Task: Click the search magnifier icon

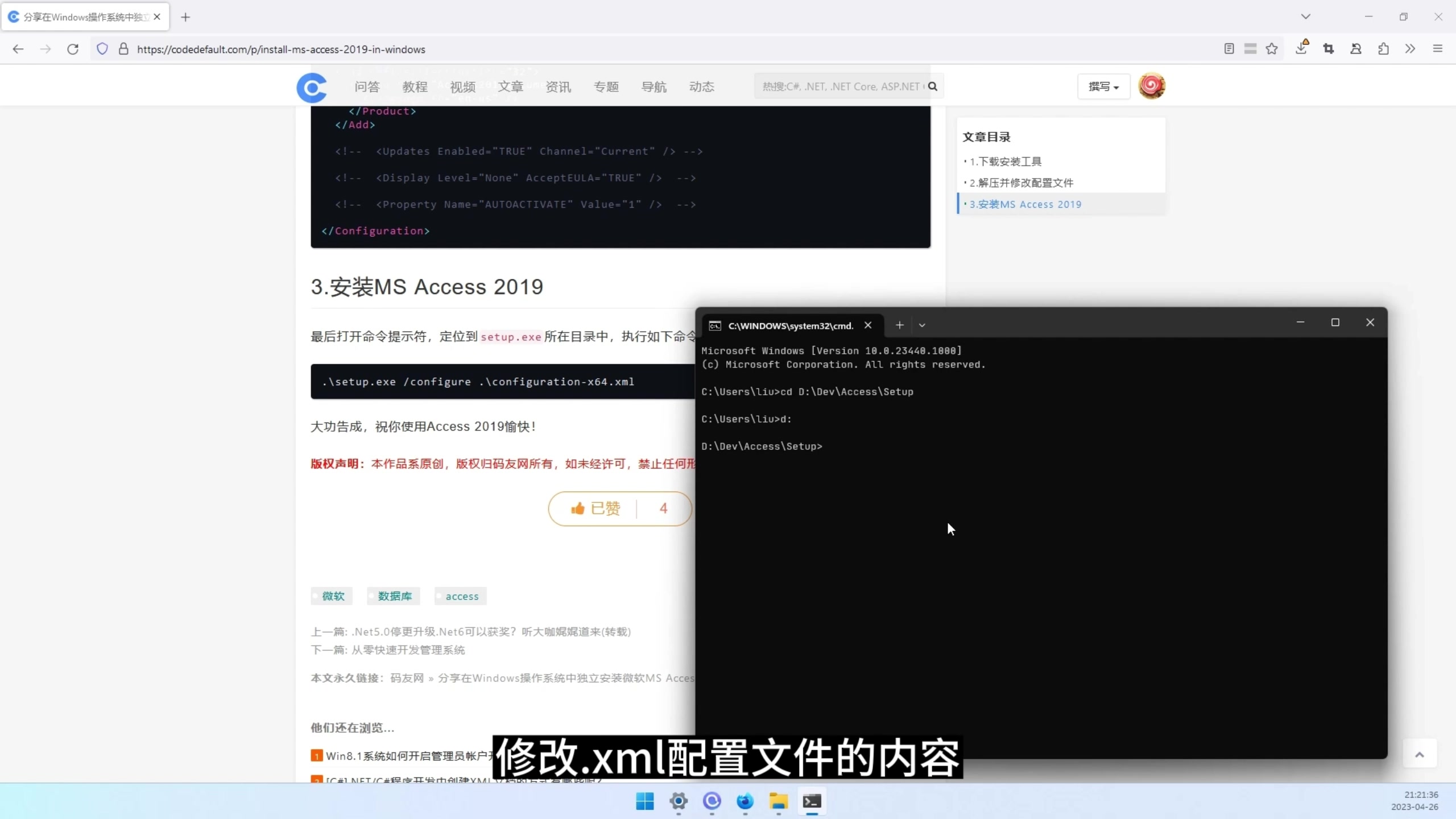Action: tap(933, 86)
